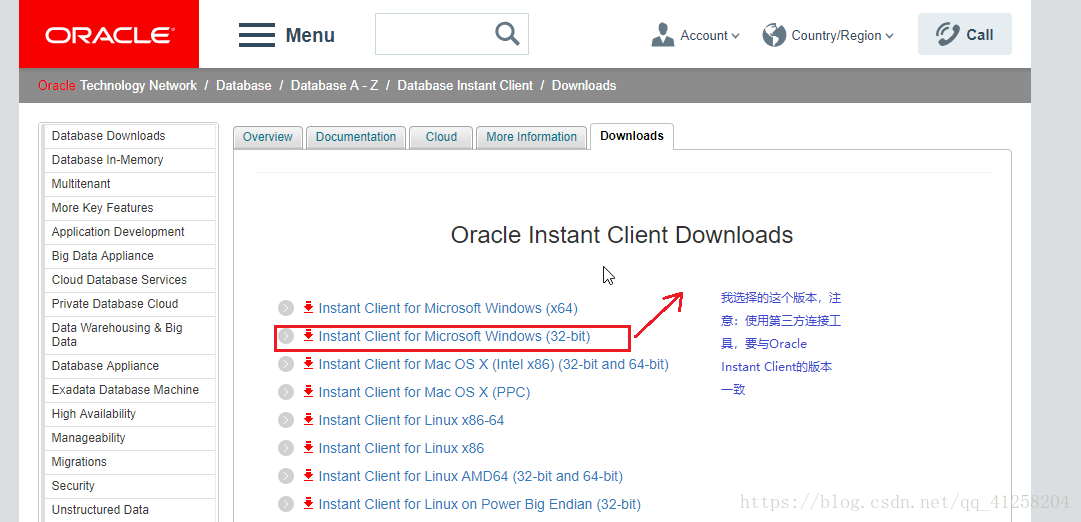Open Instant Client for Microsoft Windows (x64) link
Viewport: 1081px width, 522px height.
pyautogui.click(x=448, y=308)
